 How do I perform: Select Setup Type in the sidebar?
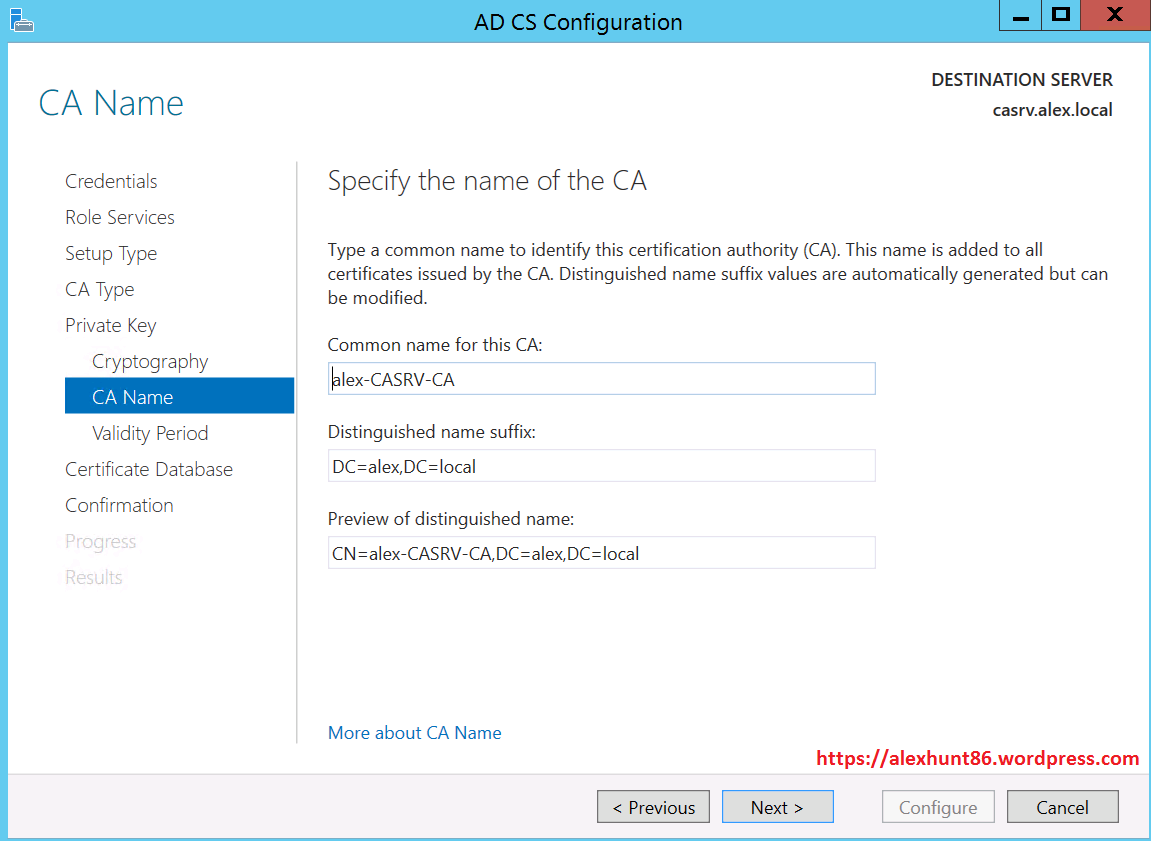tap(111, 253)
